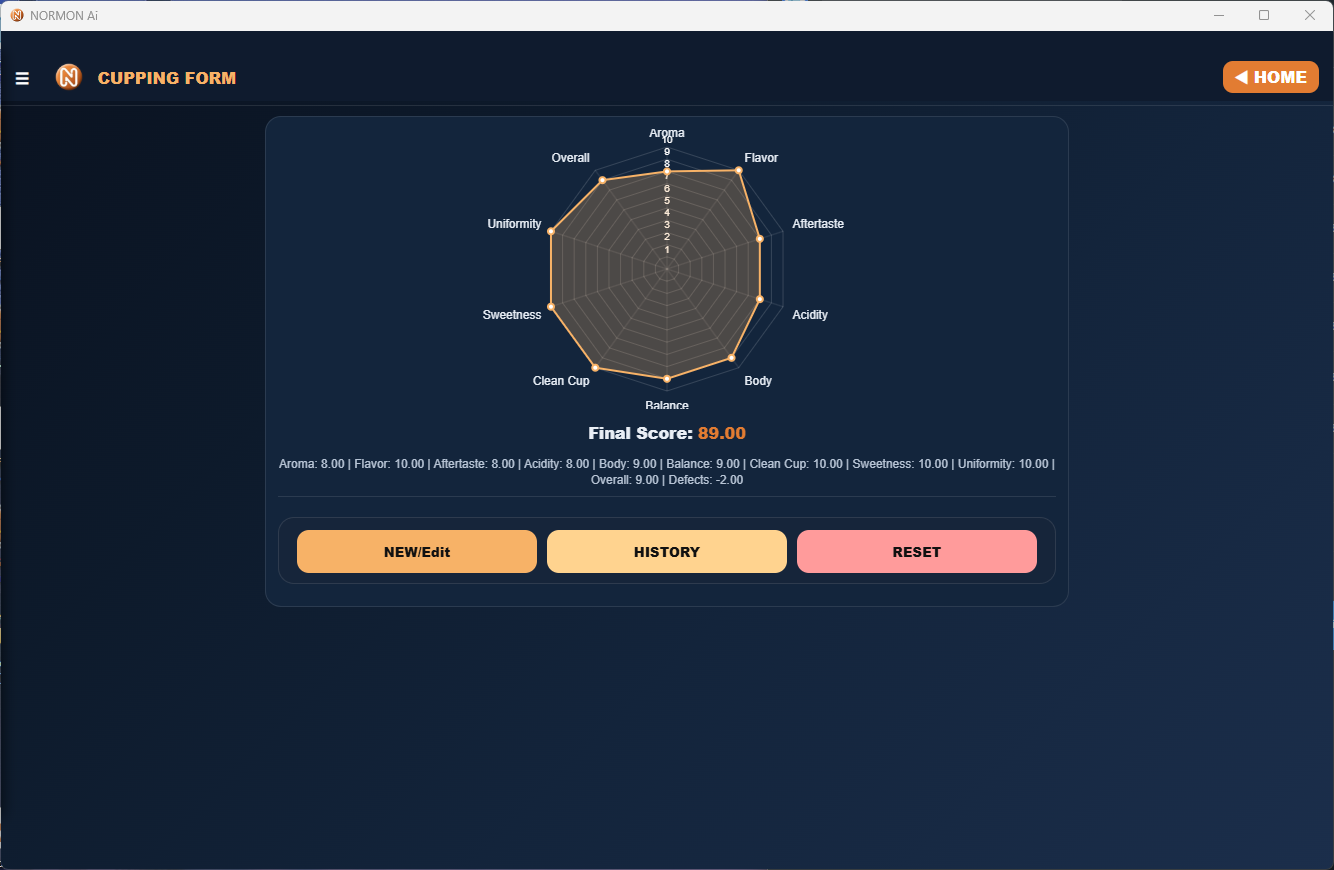Viewport: 1334px width, 870px height.
Task: Click the CUPPING FORM page title
Action: 167,78
